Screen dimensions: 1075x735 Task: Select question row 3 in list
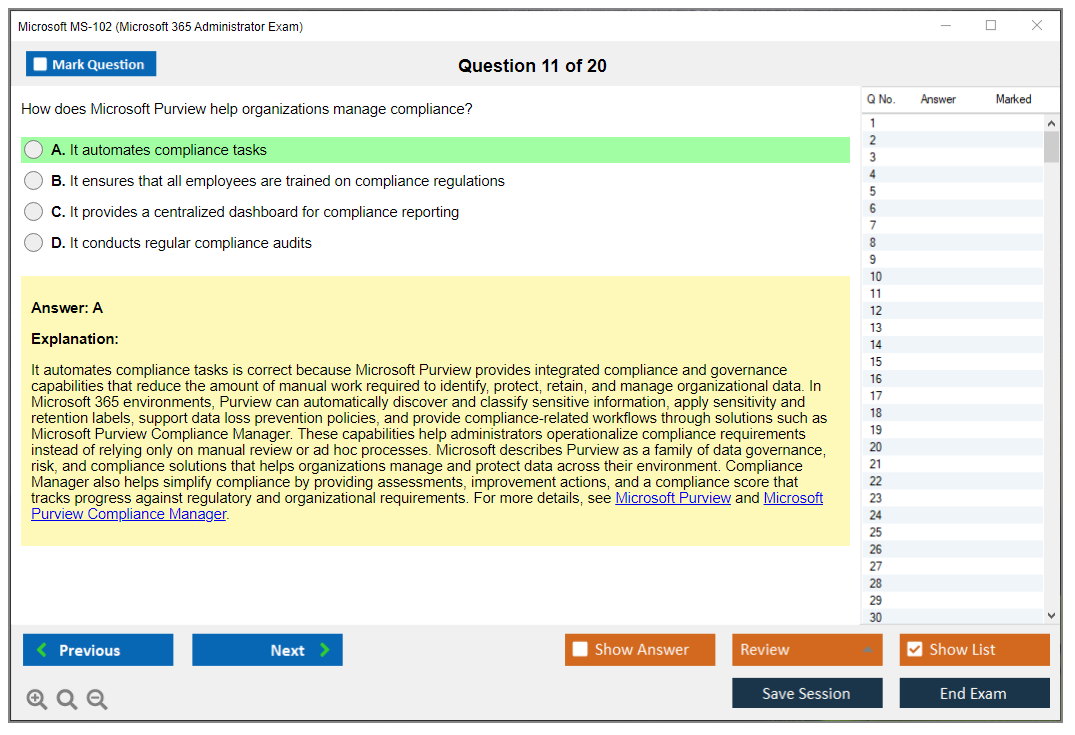952,157
